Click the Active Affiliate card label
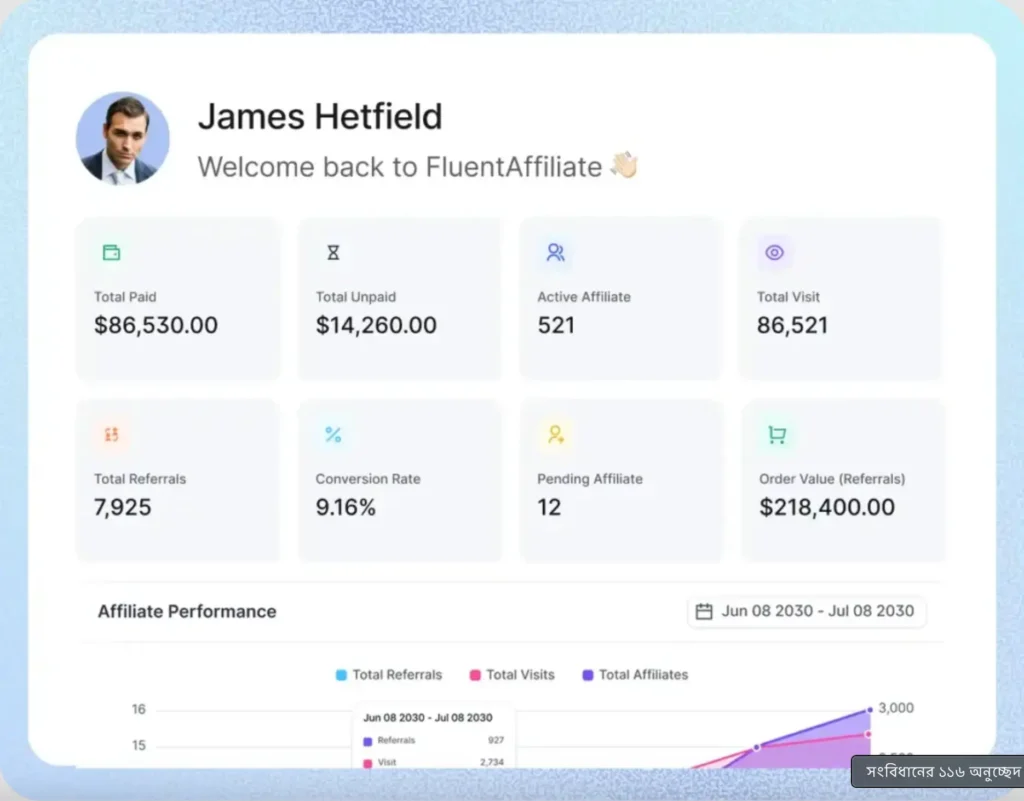Screen dimensions: 1024x801 (584, 297)
